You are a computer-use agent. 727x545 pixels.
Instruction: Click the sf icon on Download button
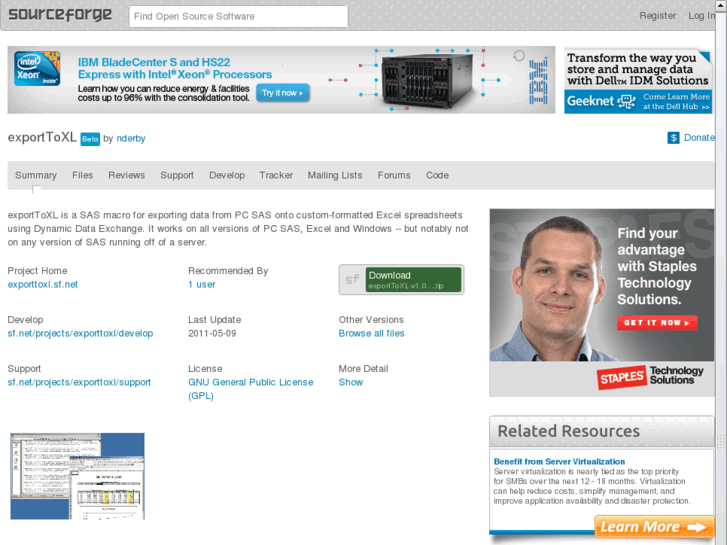tap(352, 280)
